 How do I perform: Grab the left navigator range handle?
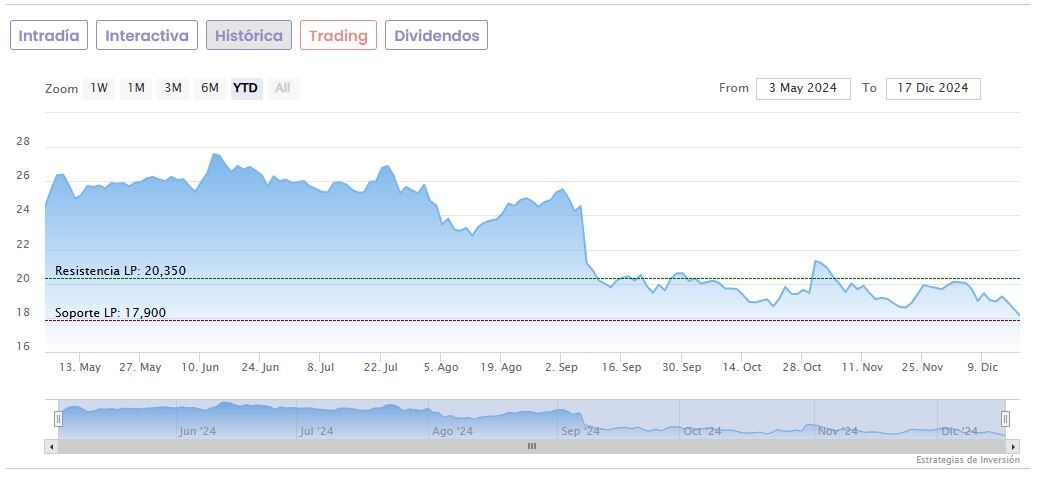click(x=58, y=419)
